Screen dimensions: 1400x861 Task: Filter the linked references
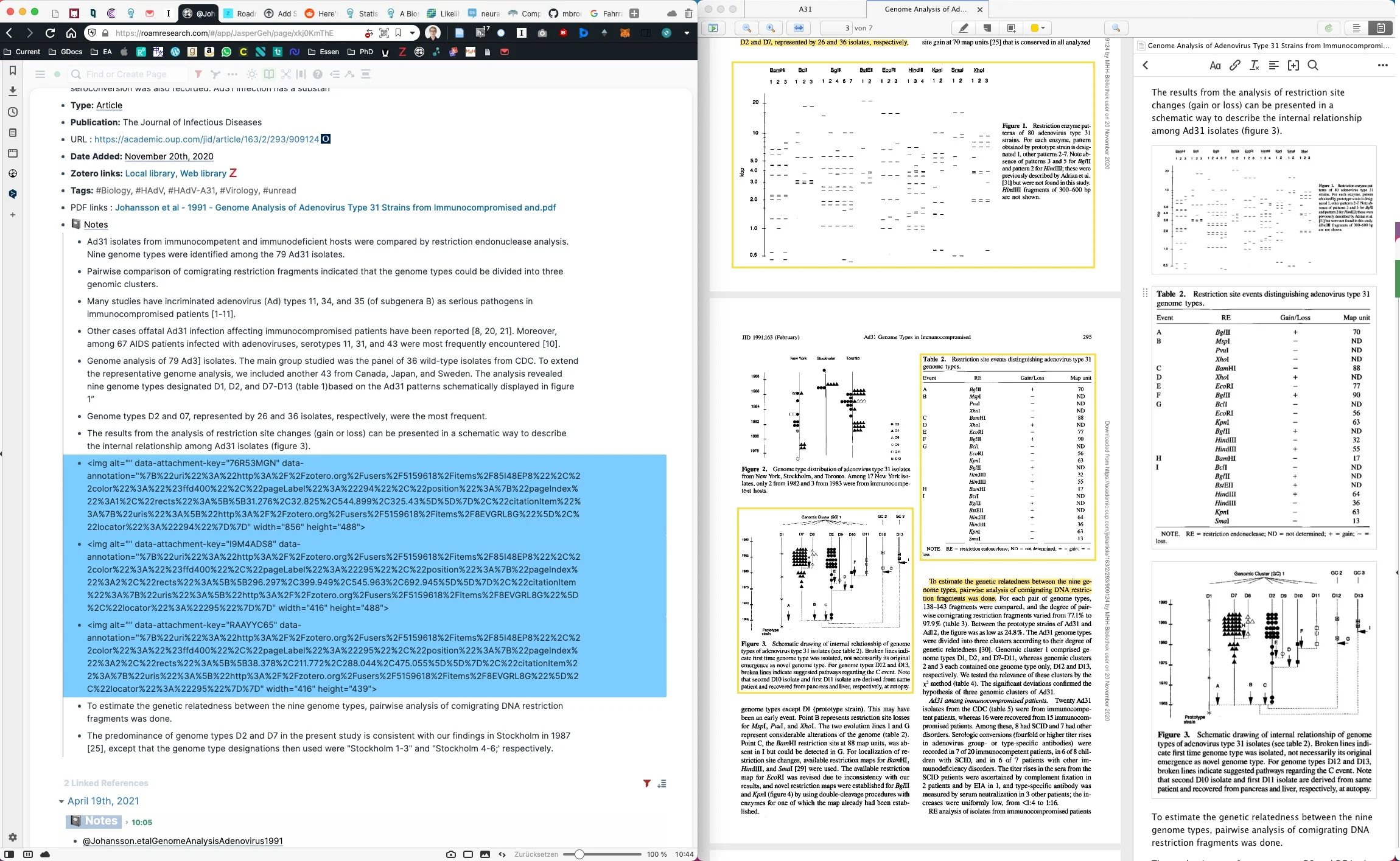point(646,784)
